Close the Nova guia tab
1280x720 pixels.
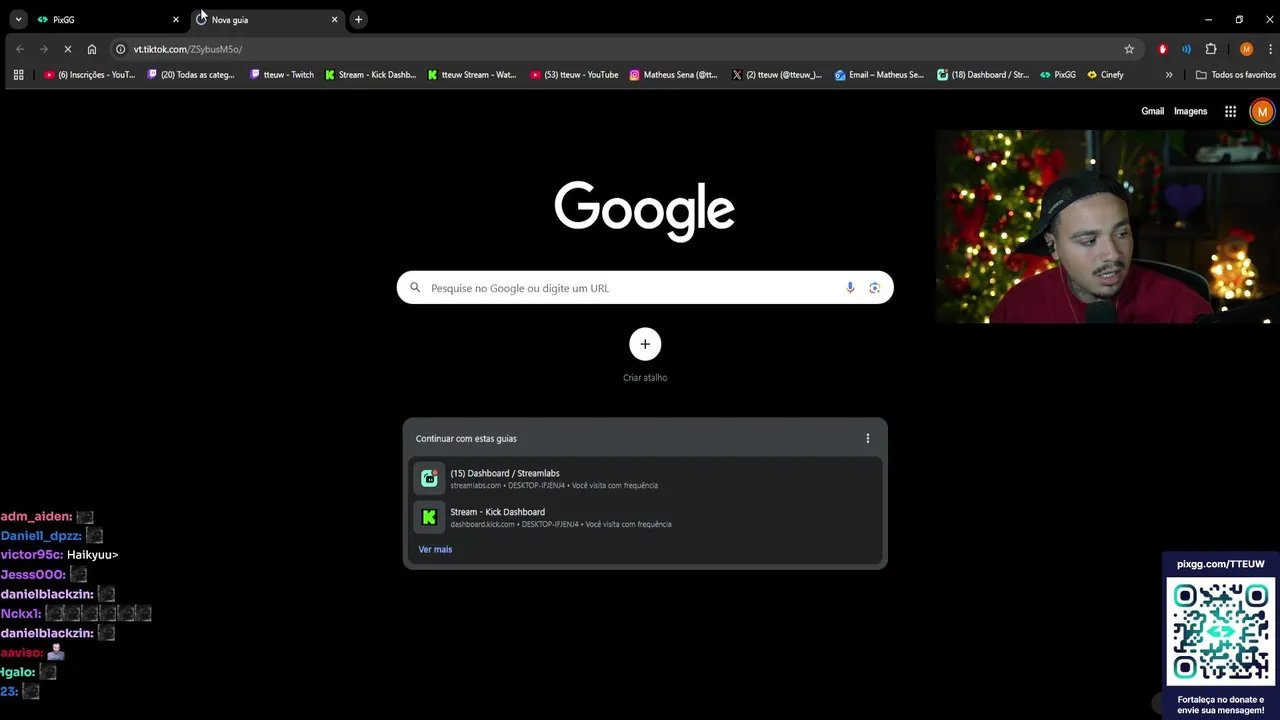coord(334,19)
